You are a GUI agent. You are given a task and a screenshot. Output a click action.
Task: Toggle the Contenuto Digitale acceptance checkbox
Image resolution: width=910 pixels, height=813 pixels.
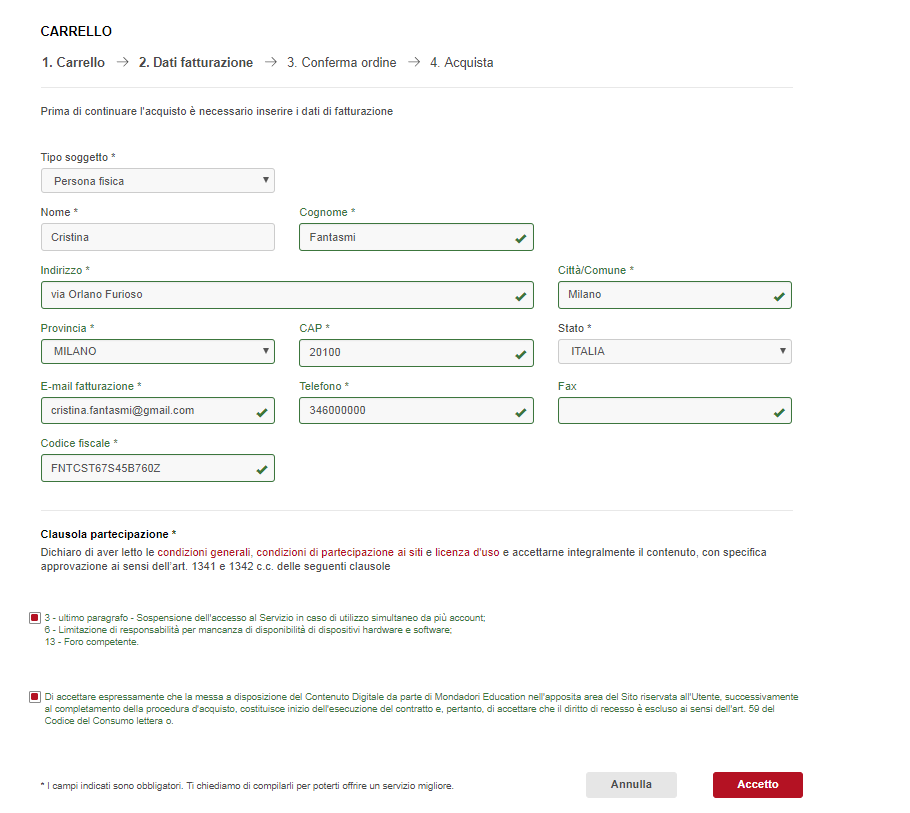(x=35, y=696)
